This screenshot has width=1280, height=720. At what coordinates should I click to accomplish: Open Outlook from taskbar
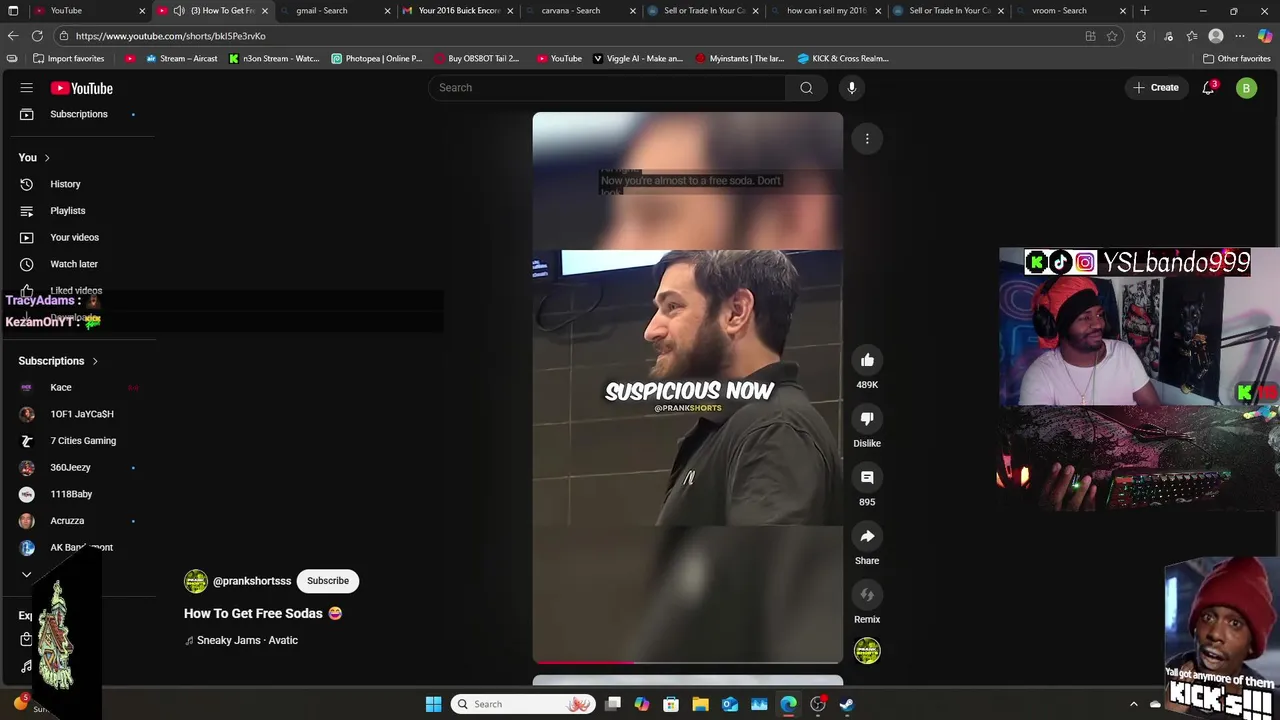730,704
